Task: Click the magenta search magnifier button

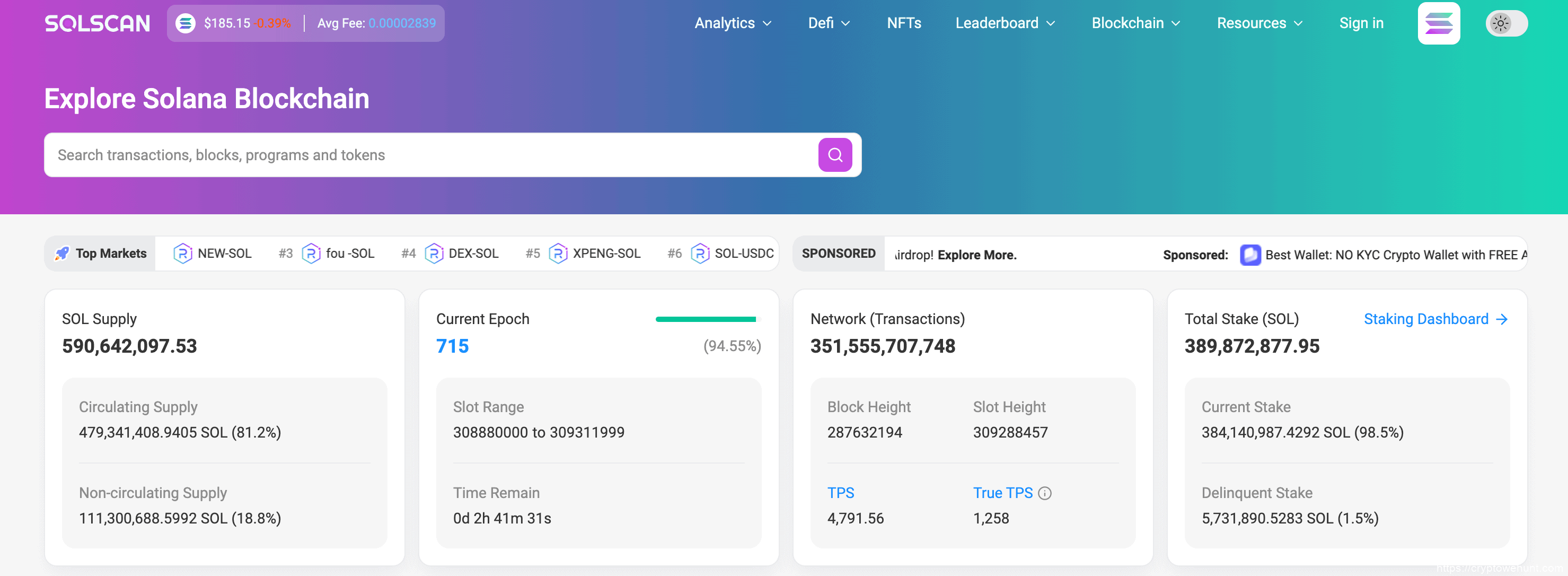Action: (834, 155)
